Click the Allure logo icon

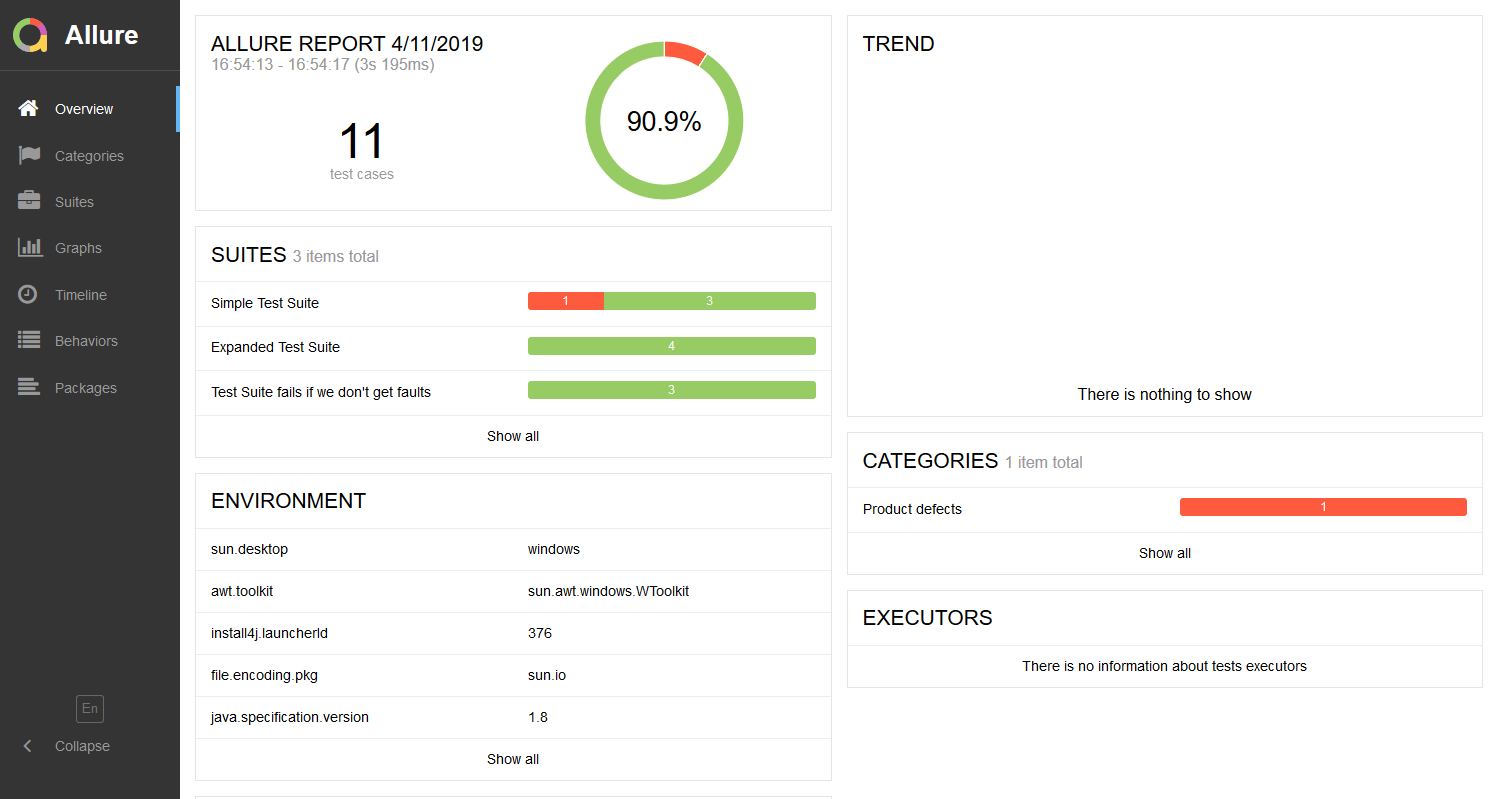pyautogui.click(x=30, y=35)
